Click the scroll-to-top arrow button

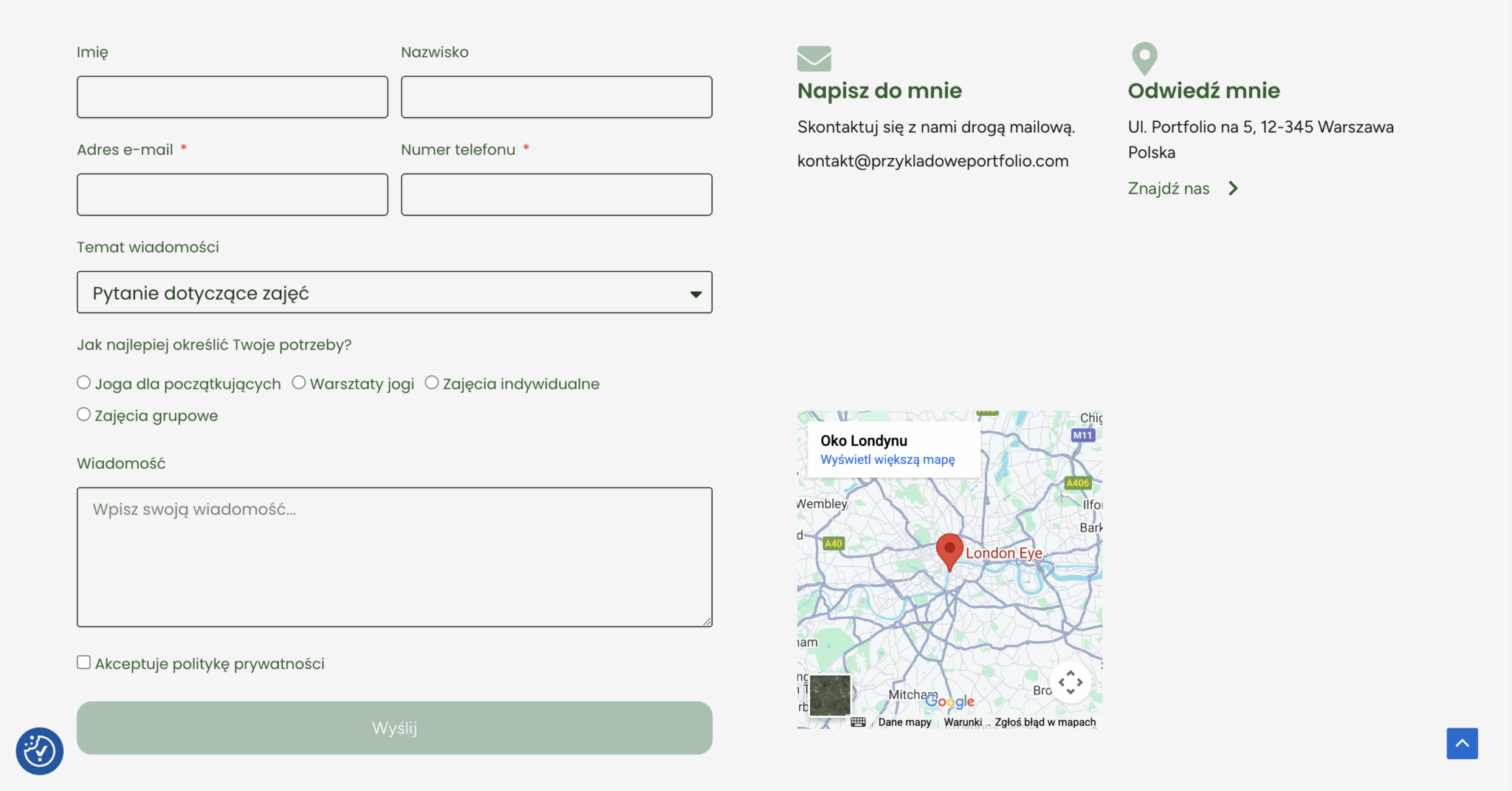pyautogui.click(x=1462, y=743)
